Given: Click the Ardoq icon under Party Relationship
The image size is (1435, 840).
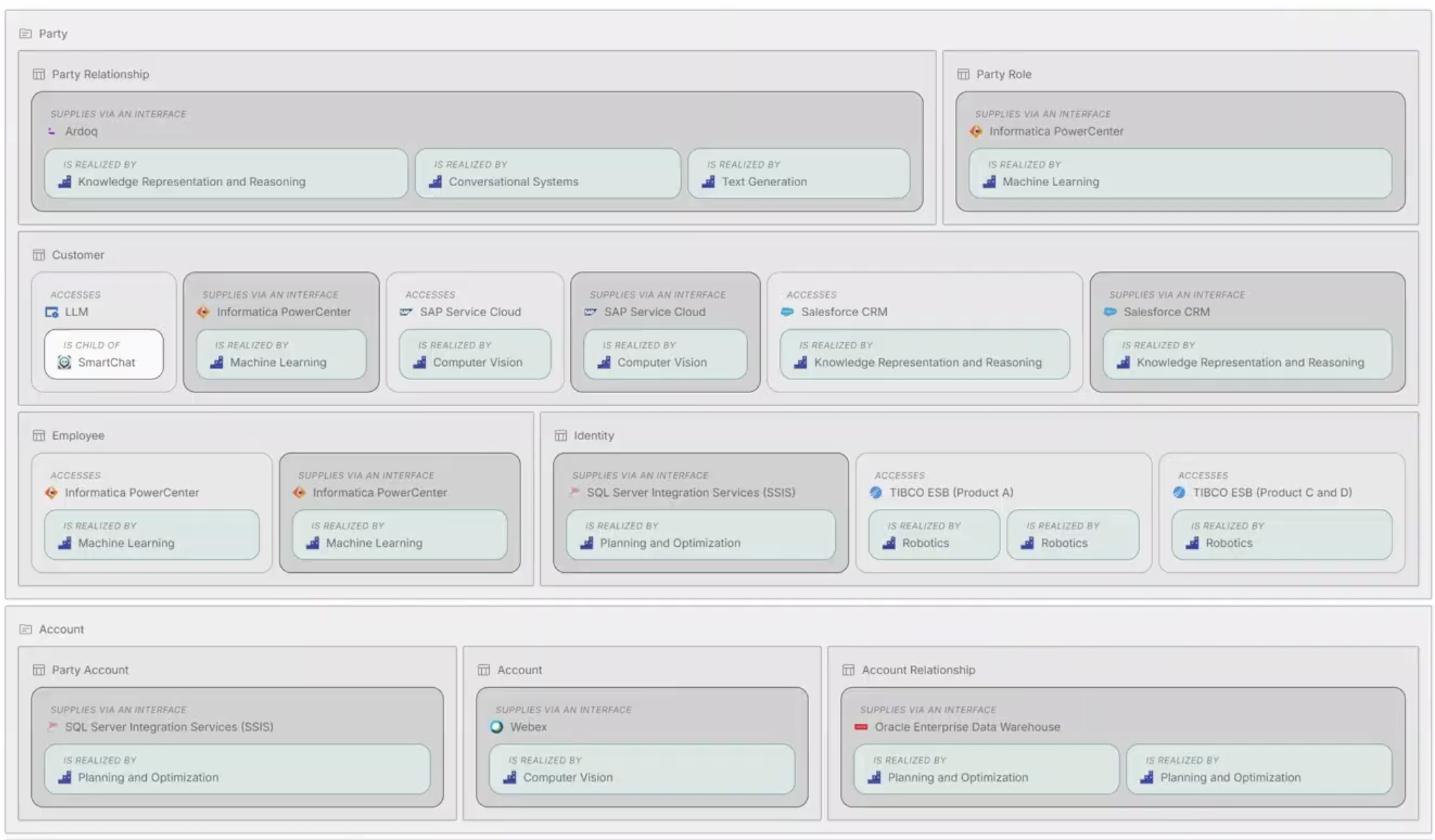Looking at the screenshot, I should coord(52,131).
